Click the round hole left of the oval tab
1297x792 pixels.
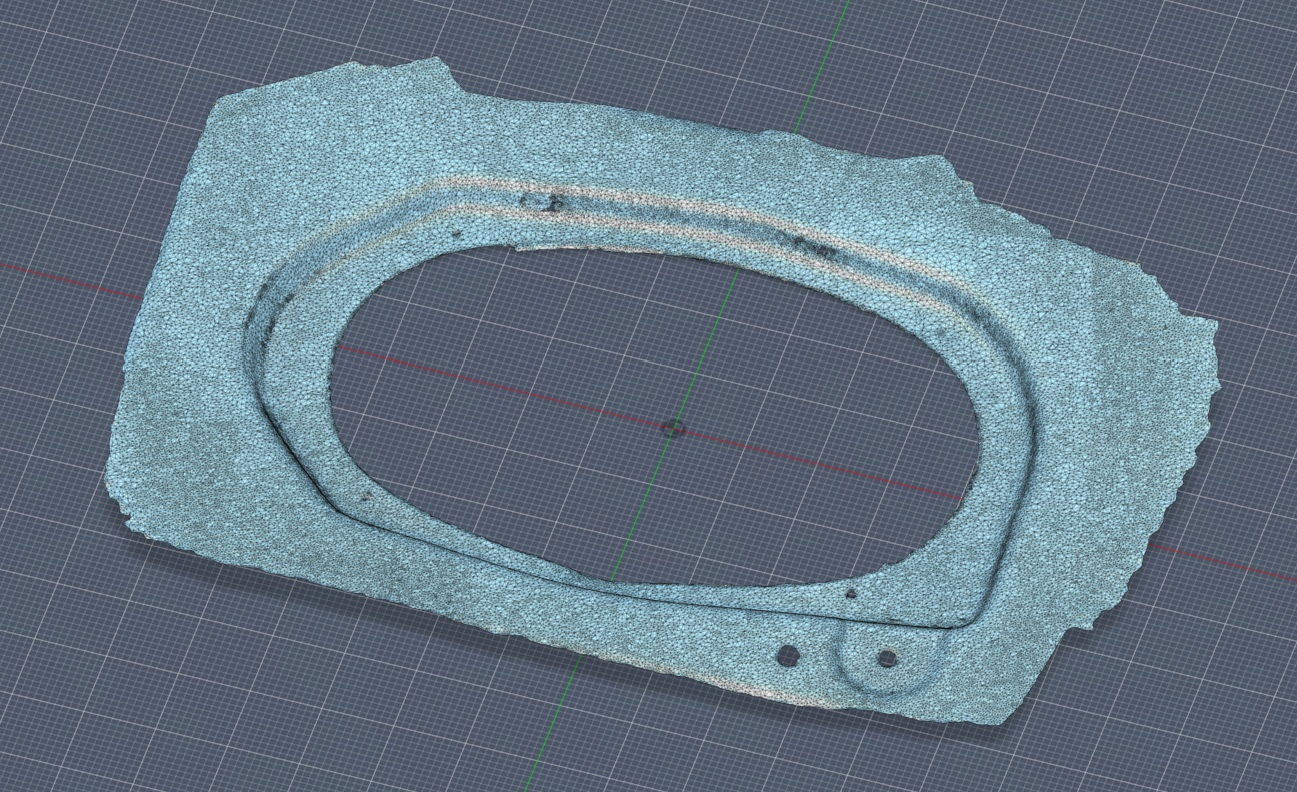(x=788, y=656)
